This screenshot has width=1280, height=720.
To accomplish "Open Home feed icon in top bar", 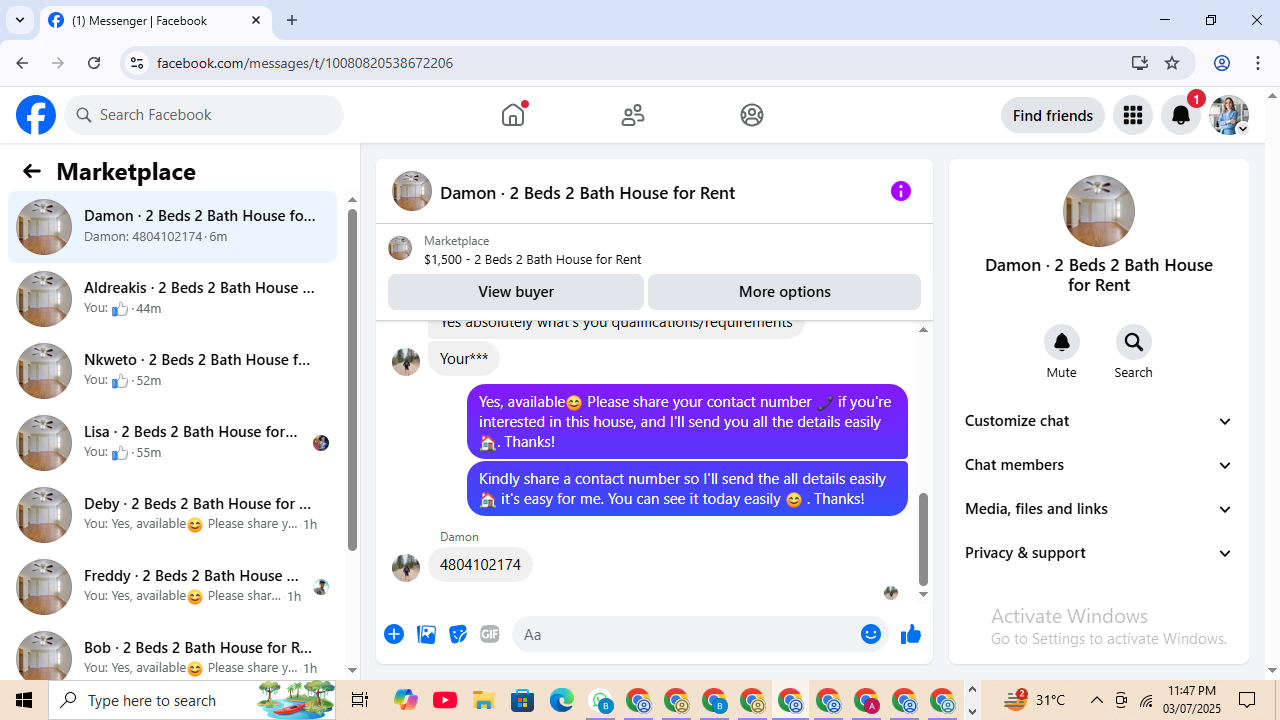I will tap(513, 115).
